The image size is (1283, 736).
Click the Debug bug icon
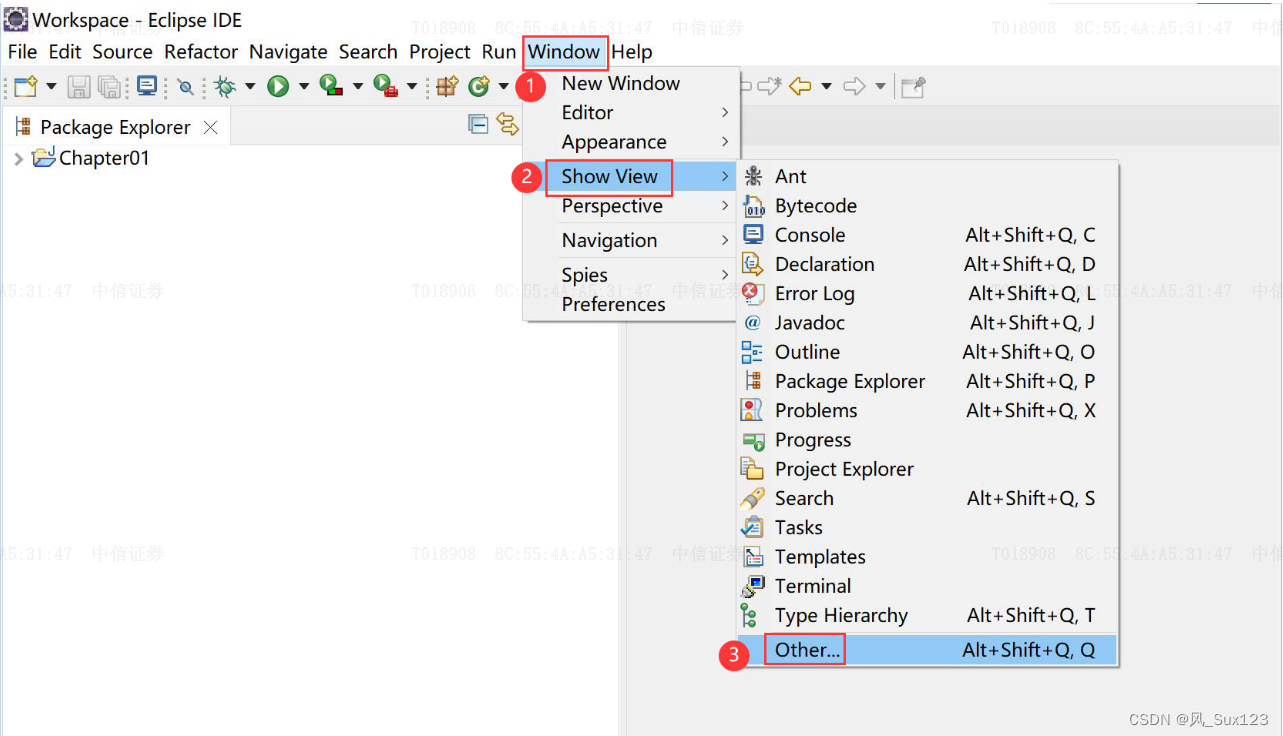click(225, 86)
